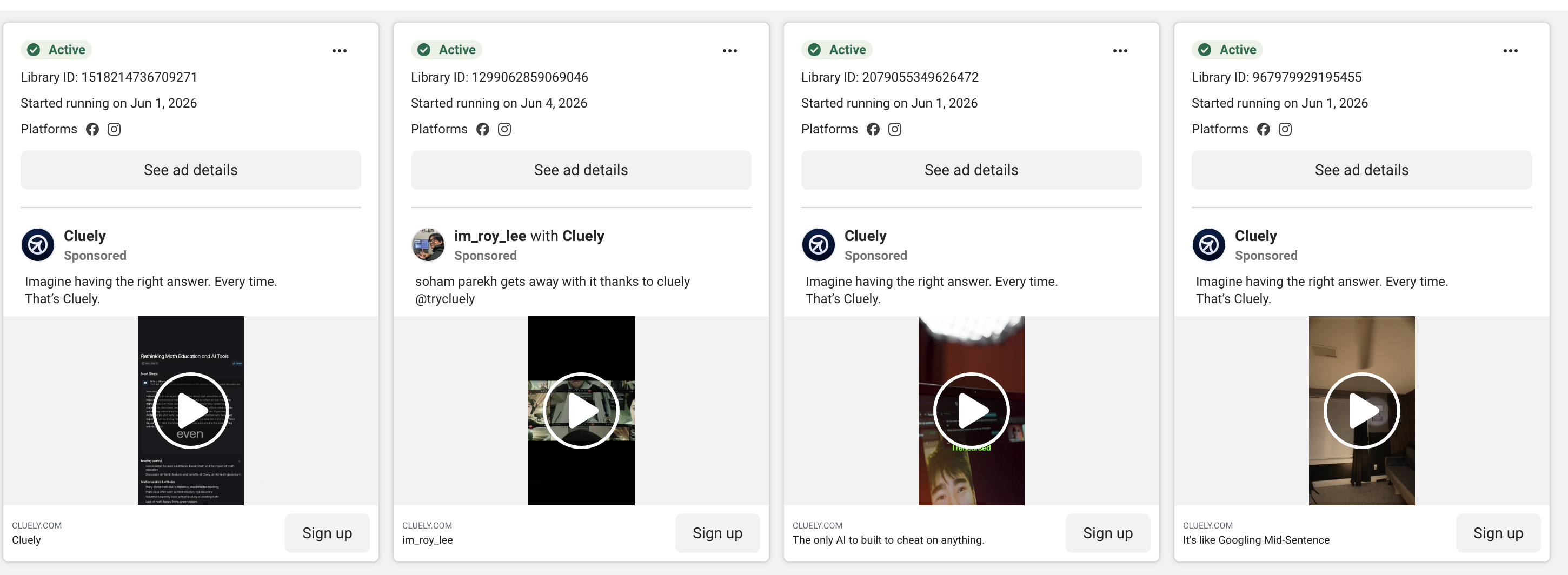Click Sign up beside footer text im_roy_lee
The width and height of the screenshot is (1568, 575).
[x=717, y=533]
